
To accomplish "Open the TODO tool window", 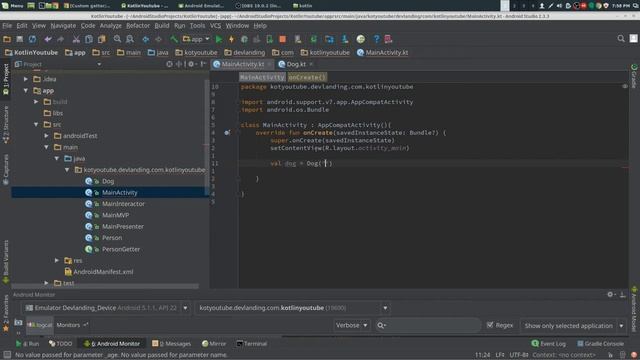I will click(x=60, y=344).
